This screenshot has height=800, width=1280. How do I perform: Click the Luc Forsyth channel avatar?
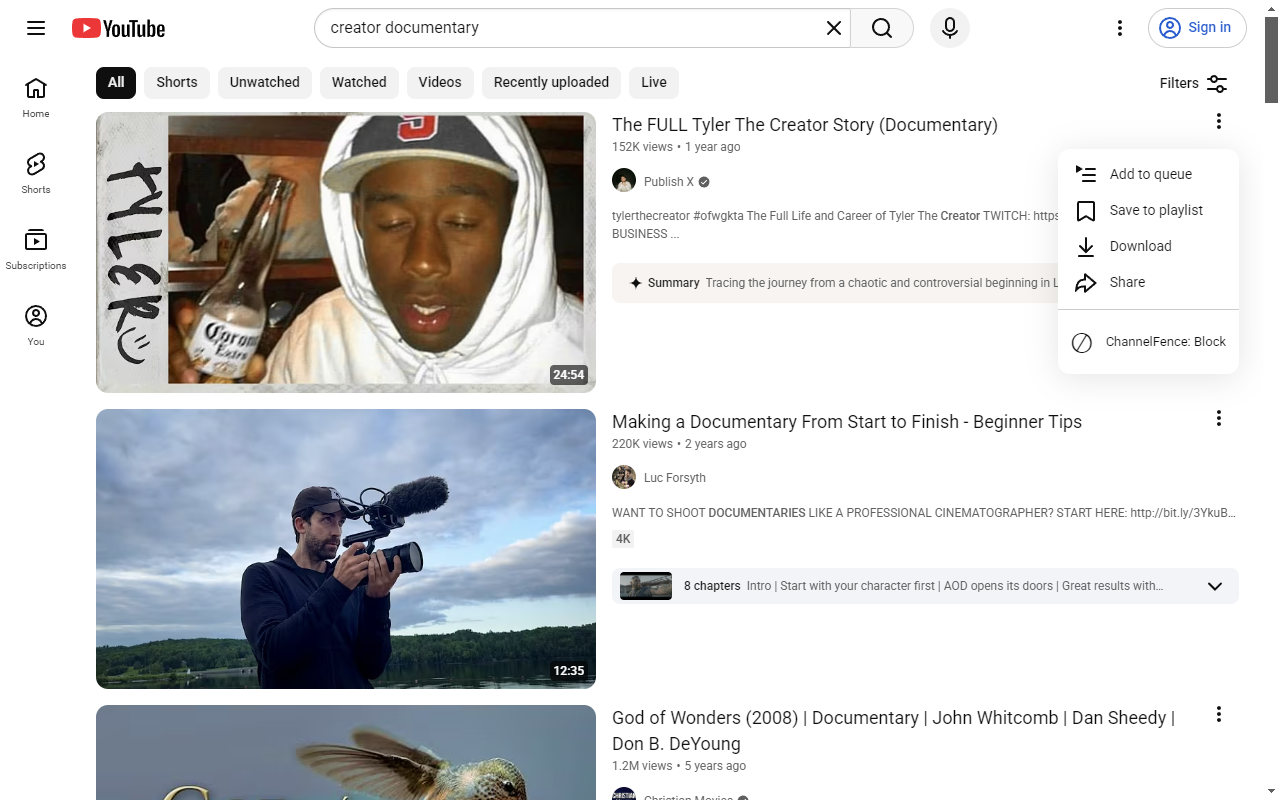pos(624,477)
